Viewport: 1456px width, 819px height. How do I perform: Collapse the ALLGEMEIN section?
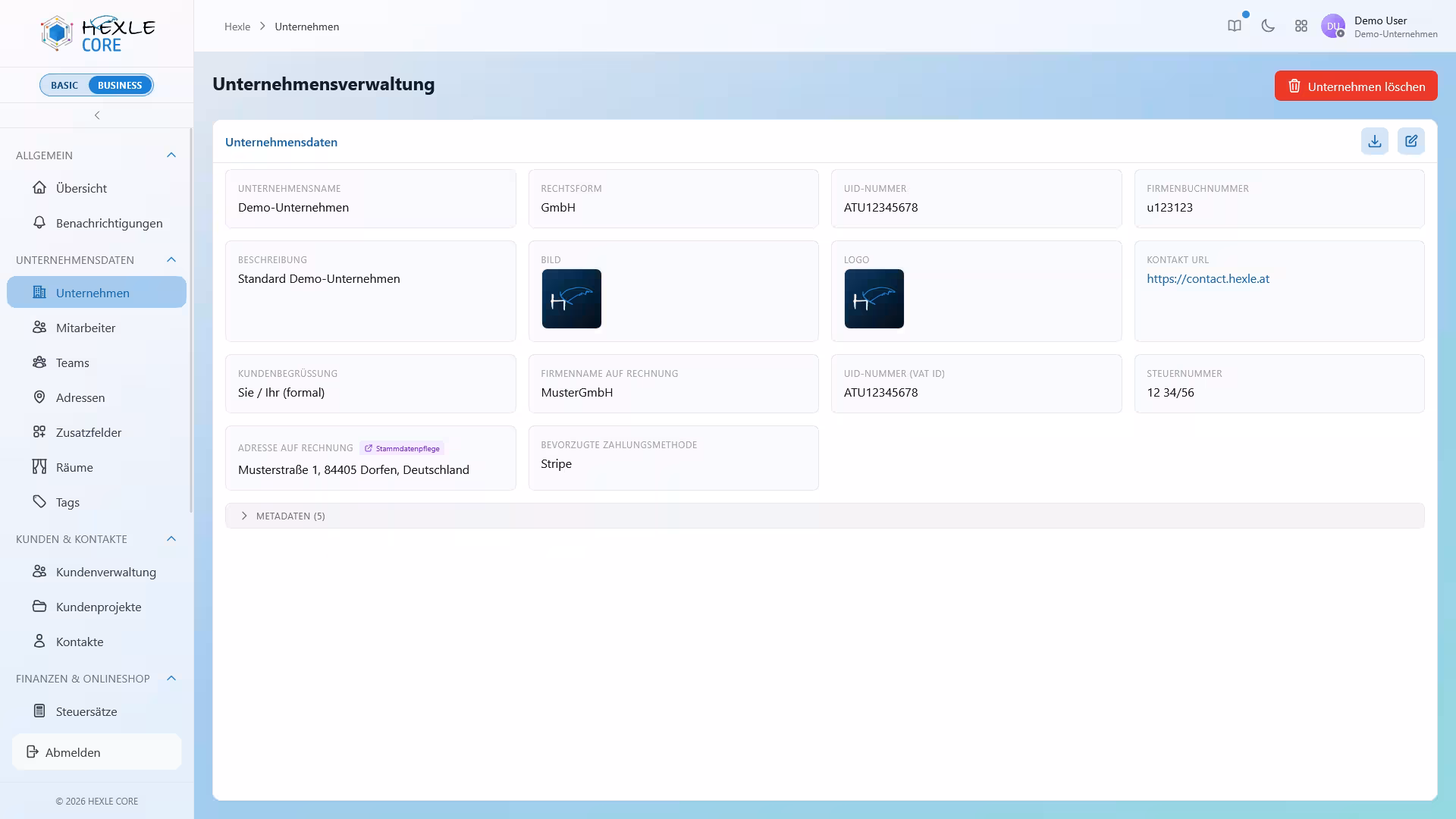(x=171, y=155)
